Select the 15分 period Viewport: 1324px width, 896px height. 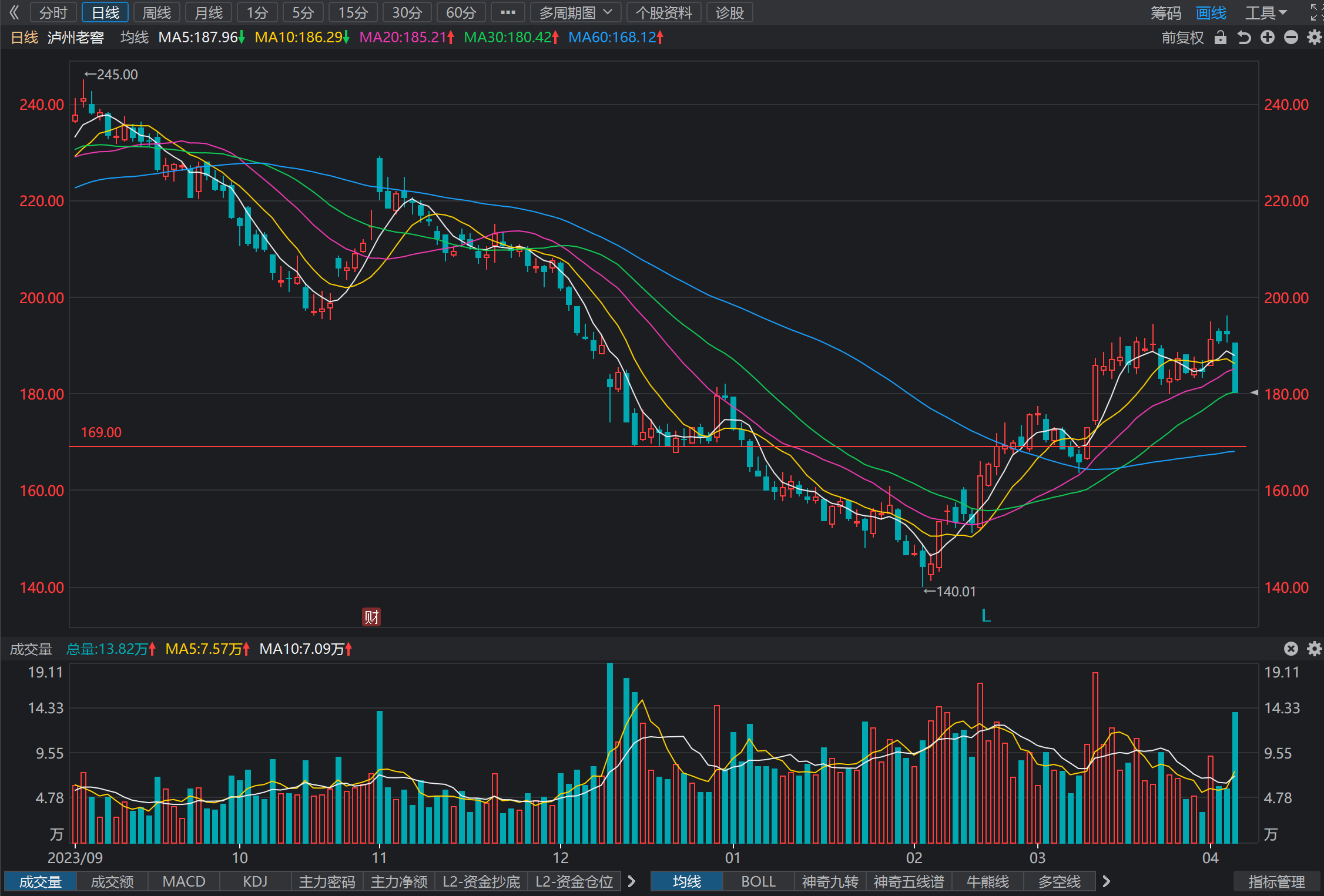(353, 12)
